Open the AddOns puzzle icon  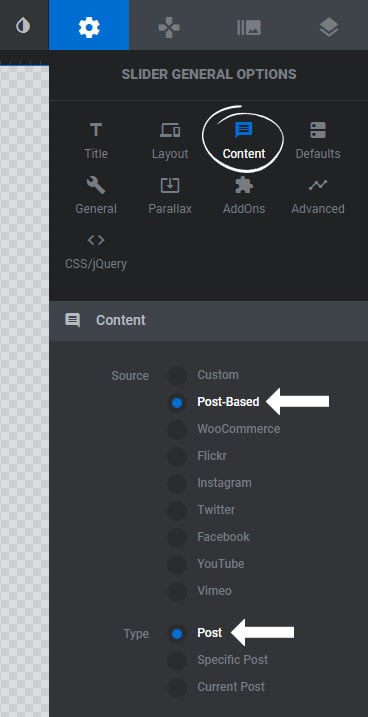click(244, 185)
